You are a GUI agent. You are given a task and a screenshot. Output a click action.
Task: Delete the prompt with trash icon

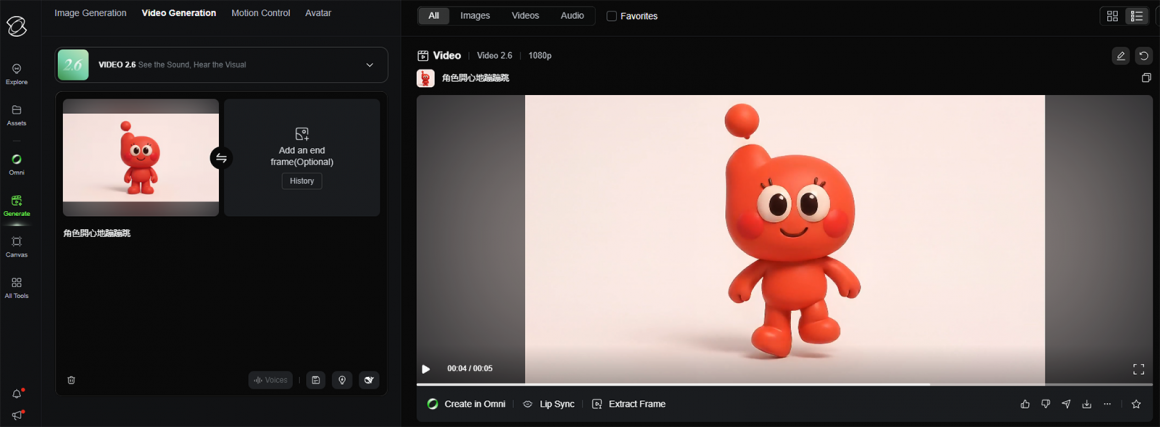coord(71,380)
